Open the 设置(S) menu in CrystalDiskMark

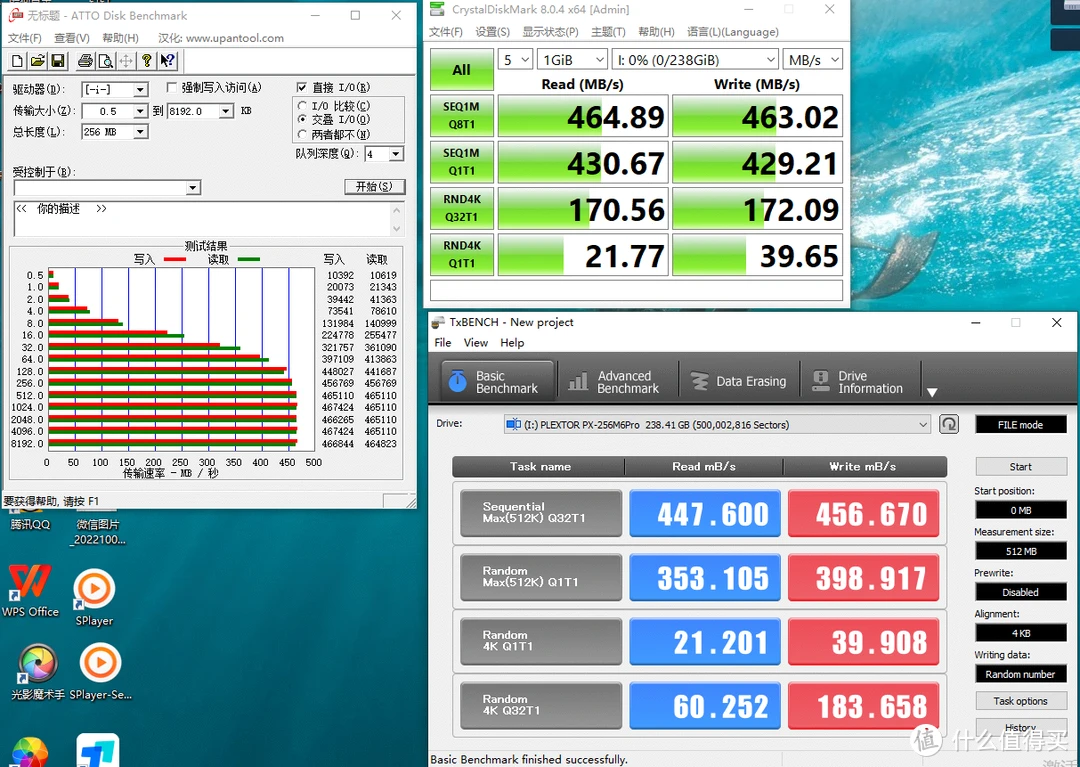pyautogui.click(x=492, y=32)
